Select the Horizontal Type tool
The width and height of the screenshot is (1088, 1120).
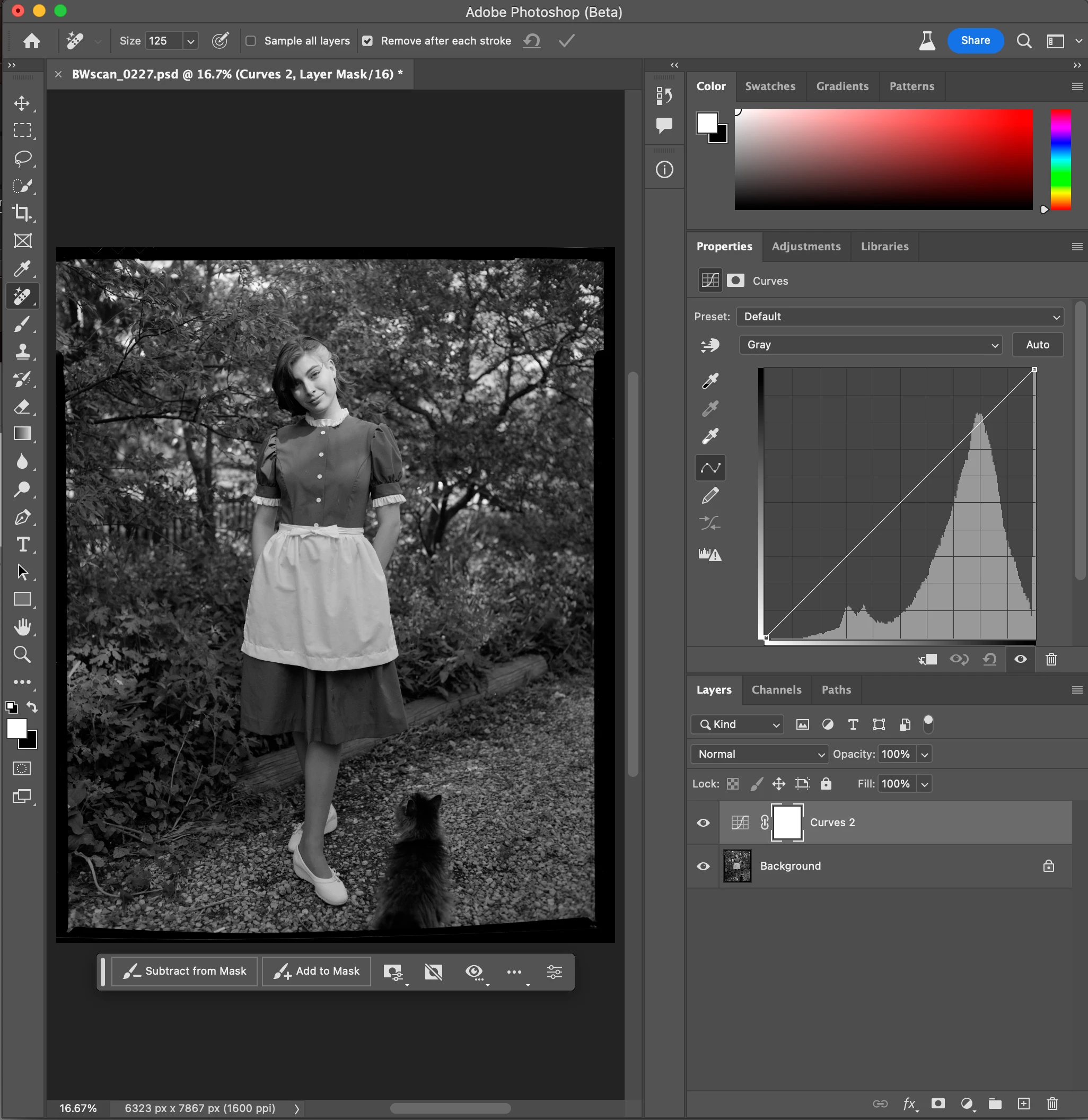[22, 544]
